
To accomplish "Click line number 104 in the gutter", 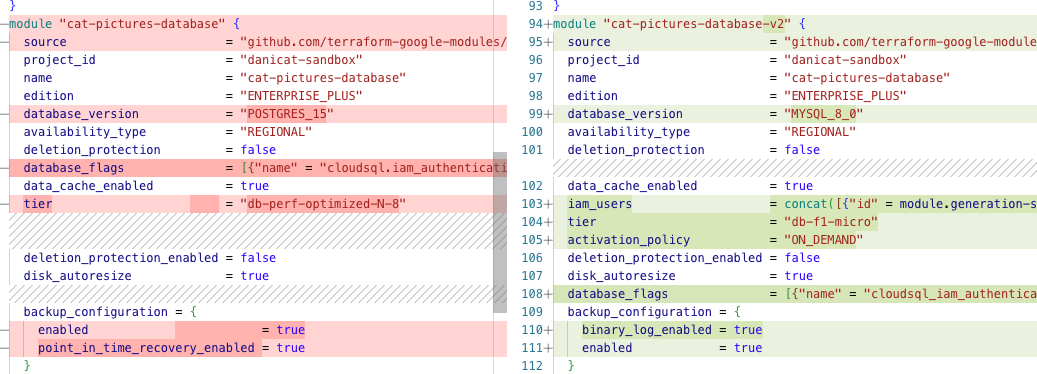I will pos(532,221).
